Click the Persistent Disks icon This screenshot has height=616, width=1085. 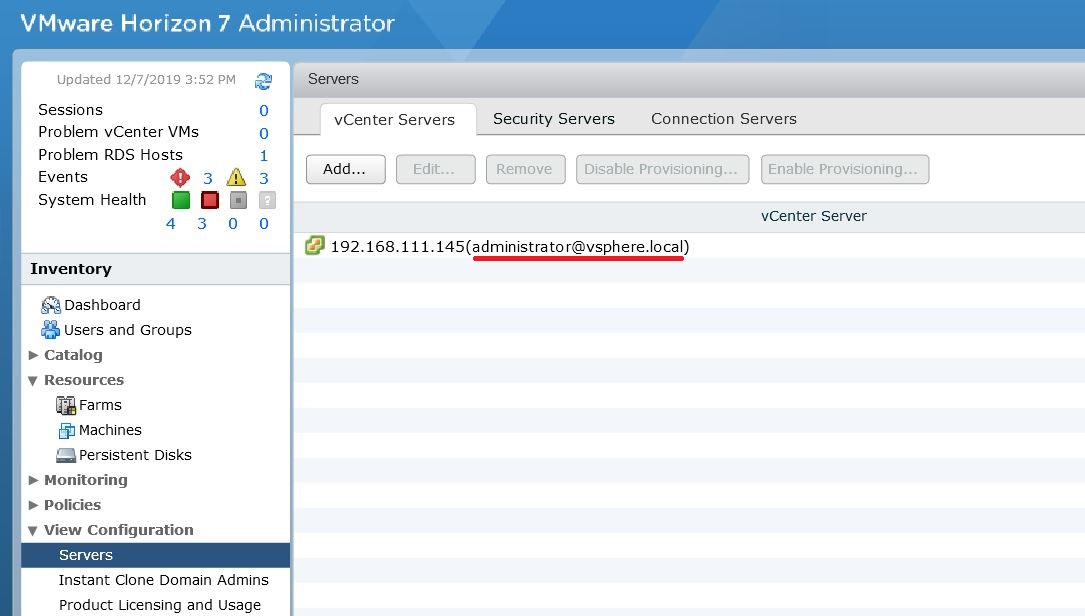pos(66,454)
